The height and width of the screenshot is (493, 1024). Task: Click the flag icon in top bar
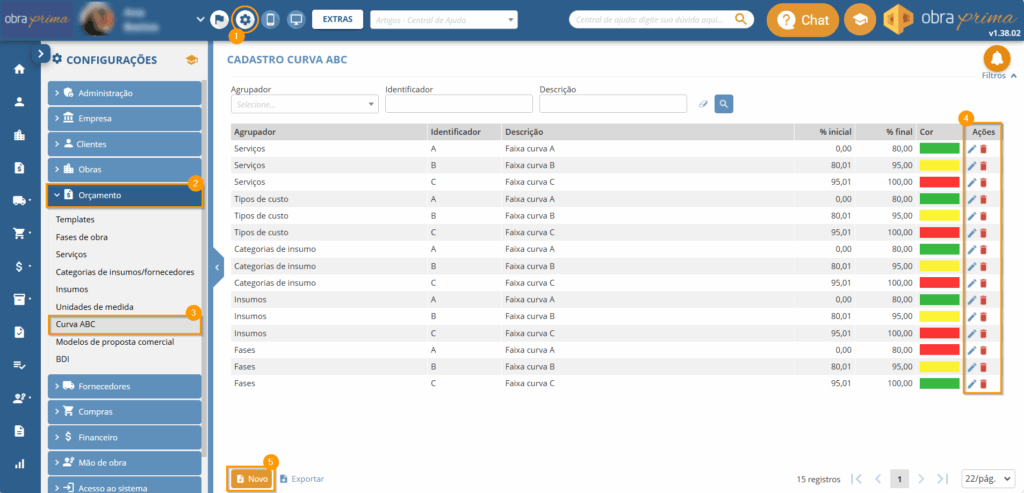pos(219,19)
